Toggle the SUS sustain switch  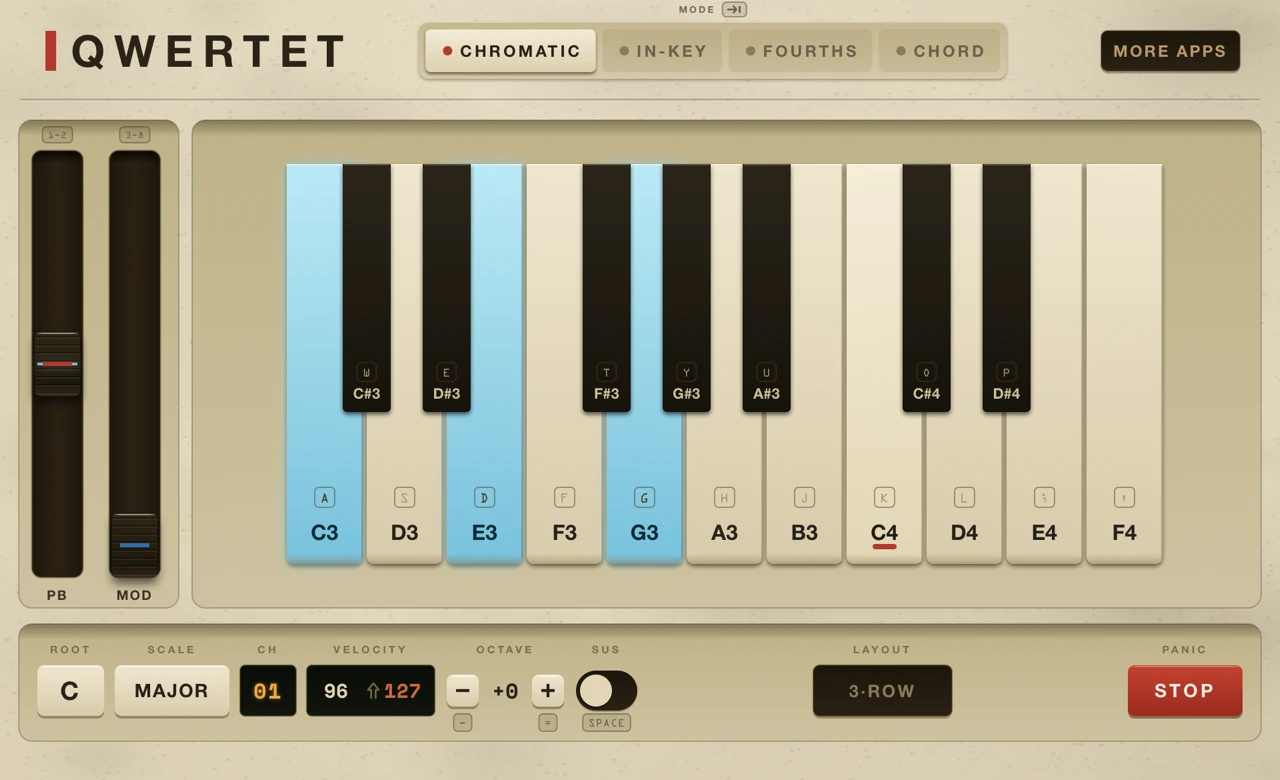[606, 690]
